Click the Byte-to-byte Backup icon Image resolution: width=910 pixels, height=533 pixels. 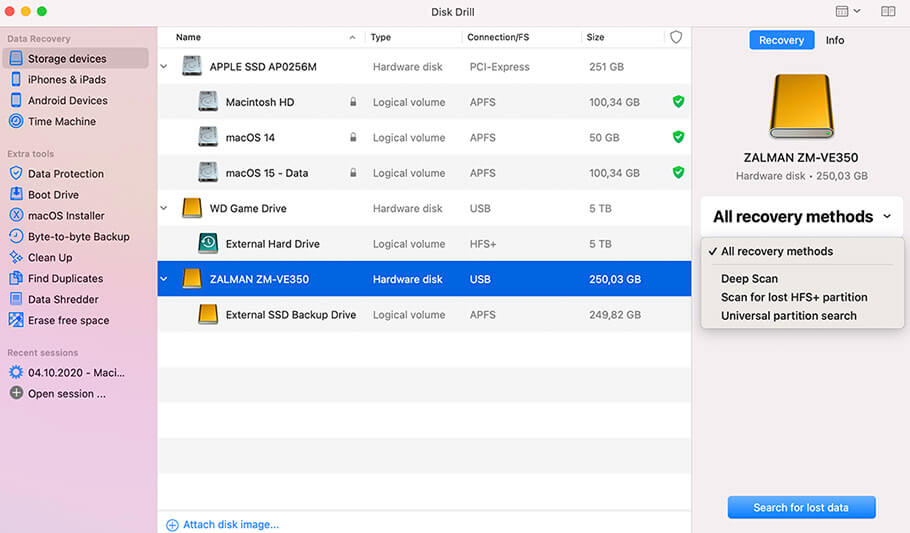pos(16,236)
